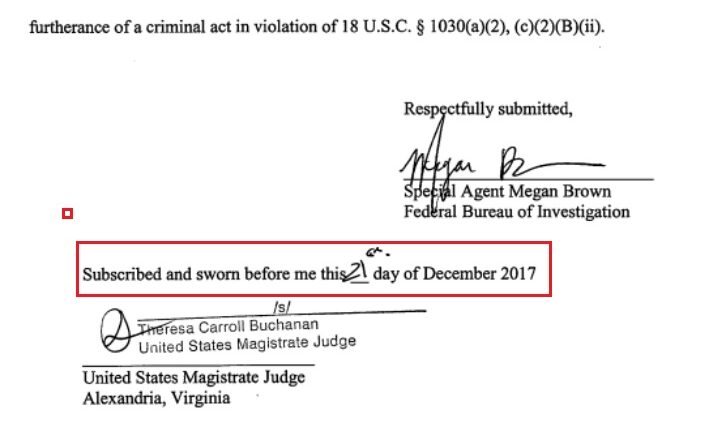Click "Federal Bureau of Investigation" text

tap(516, 212)
